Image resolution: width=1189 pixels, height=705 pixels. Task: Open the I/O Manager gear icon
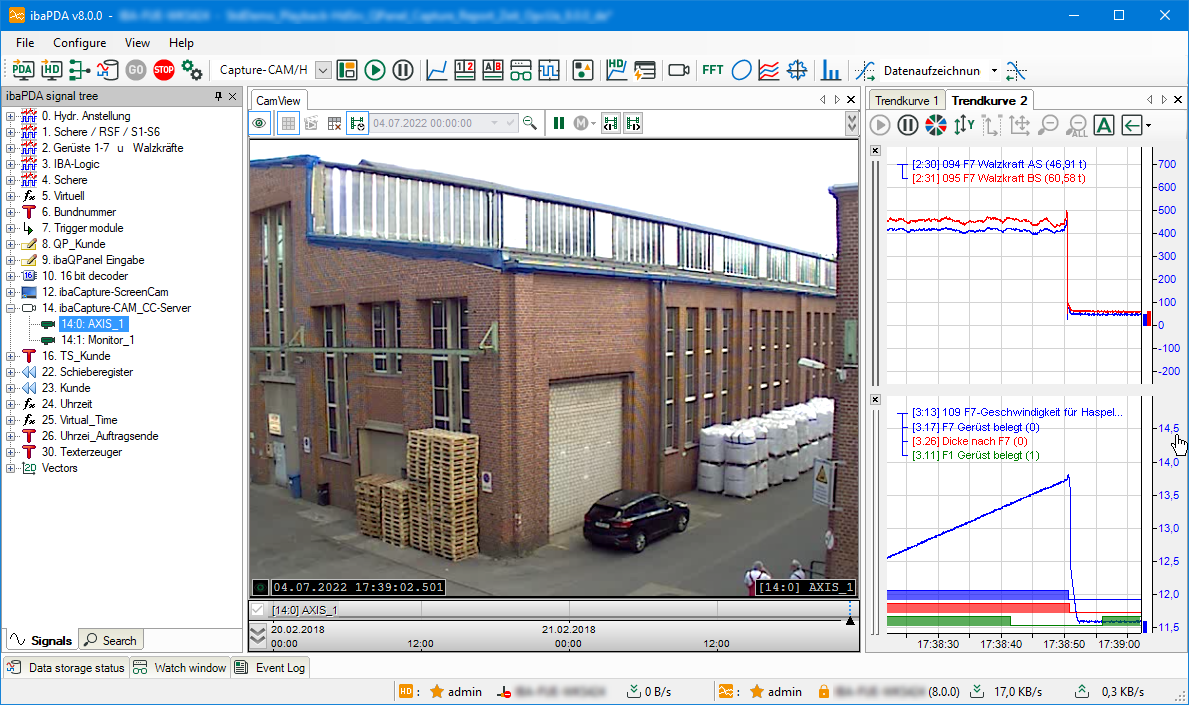pyautogui.click(x=192, y=70)
